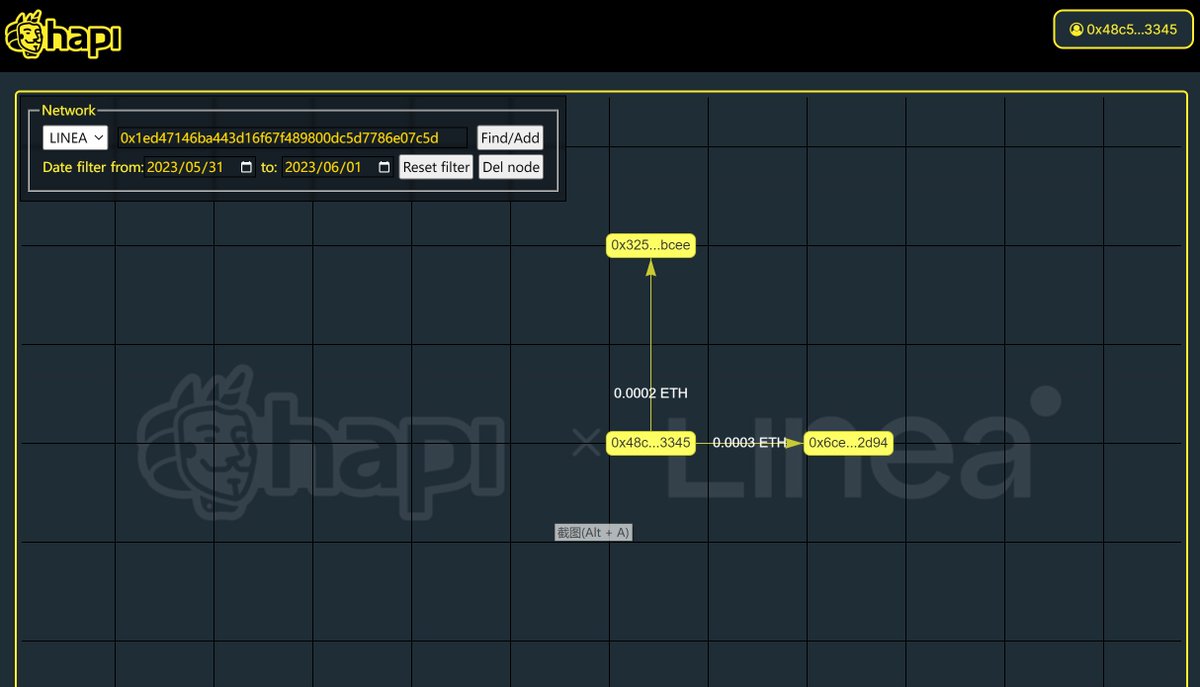Select the 0x325...bcee node
The height and width of the screenshot is (687, 1200).
pos(651,245)
